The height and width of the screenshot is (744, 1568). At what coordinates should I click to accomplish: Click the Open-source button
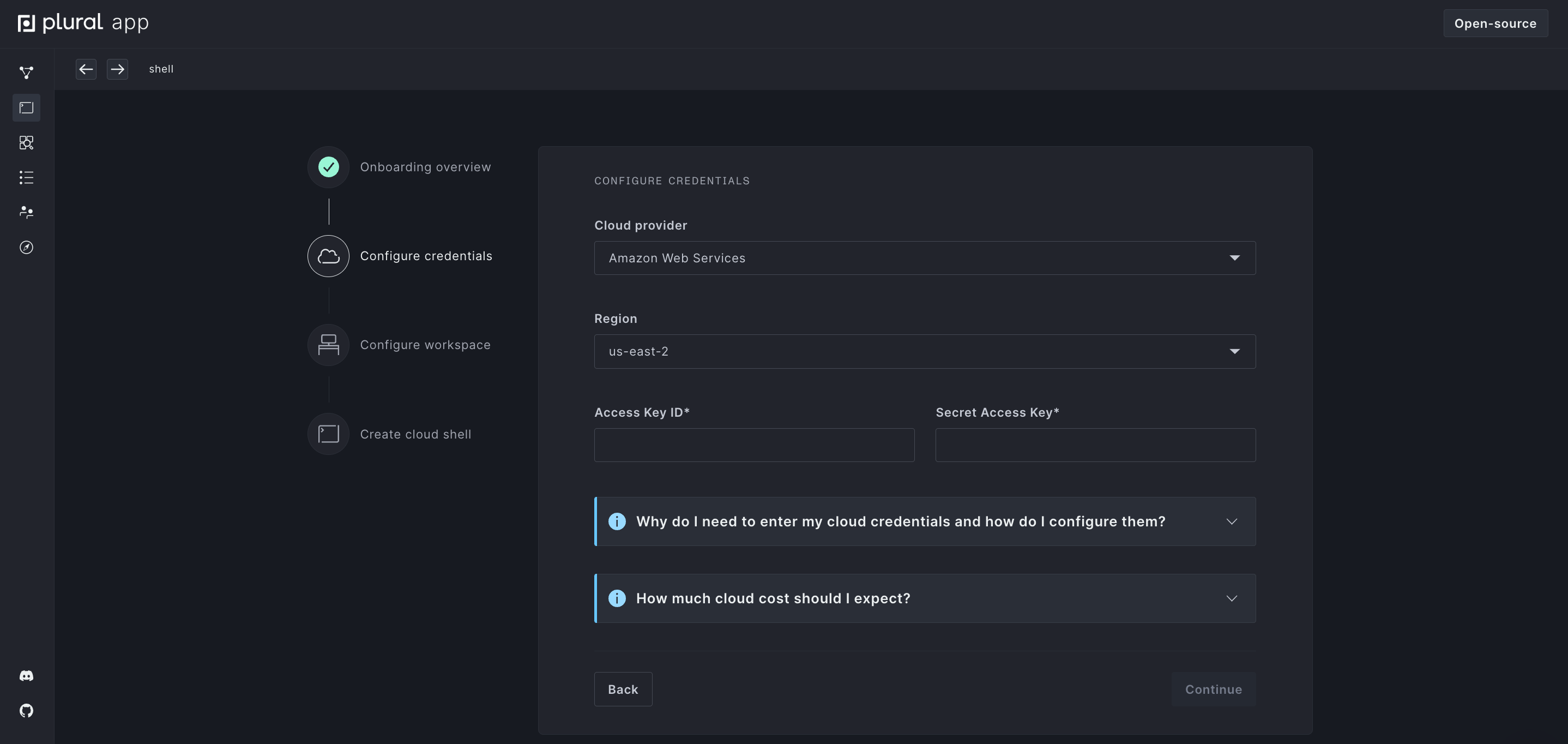[1495, 23]
